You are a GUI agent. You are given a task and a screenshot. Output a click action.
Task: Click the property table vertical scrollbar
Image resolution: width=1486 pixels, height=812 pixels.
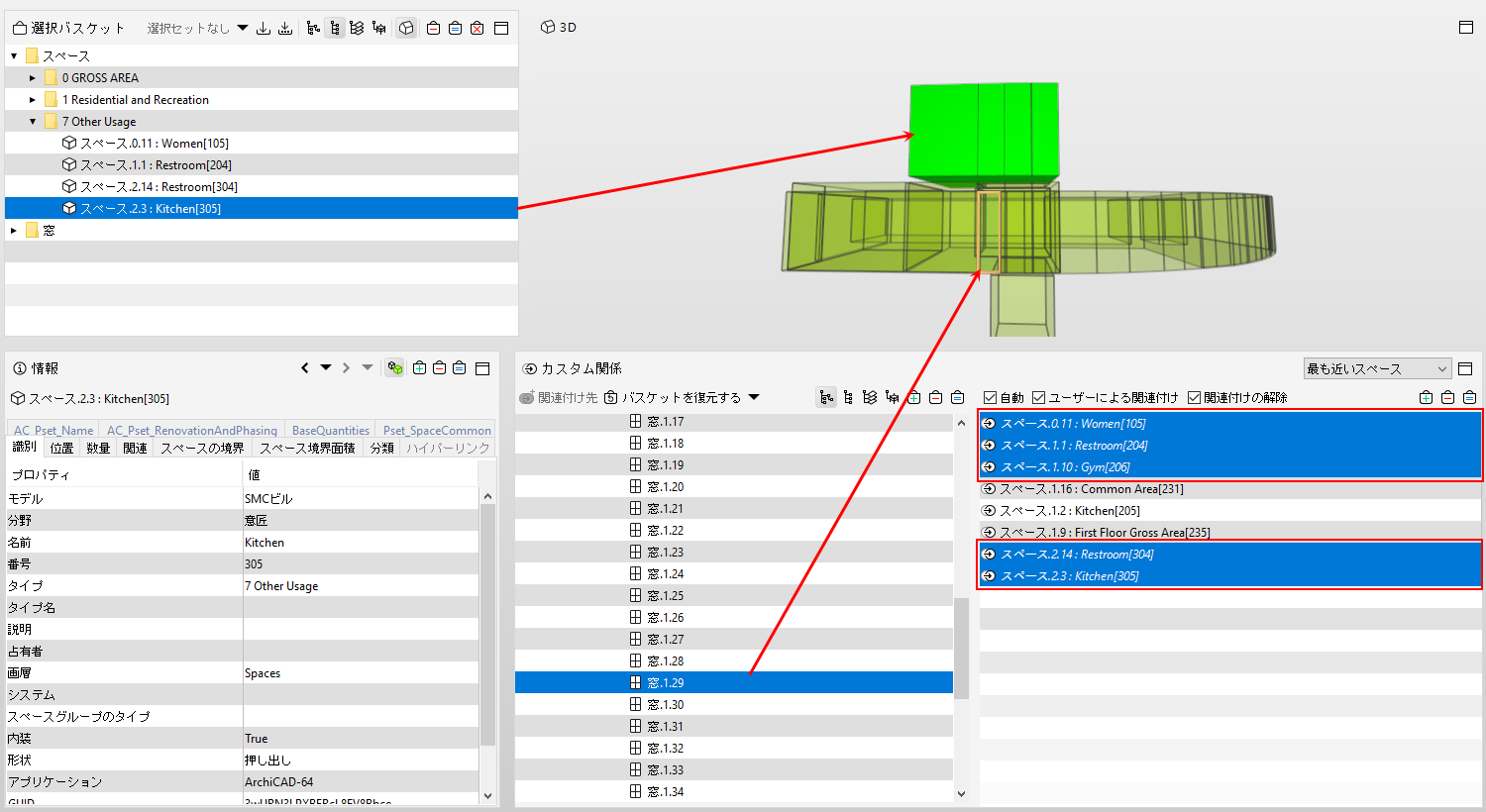tap(487, 624)
